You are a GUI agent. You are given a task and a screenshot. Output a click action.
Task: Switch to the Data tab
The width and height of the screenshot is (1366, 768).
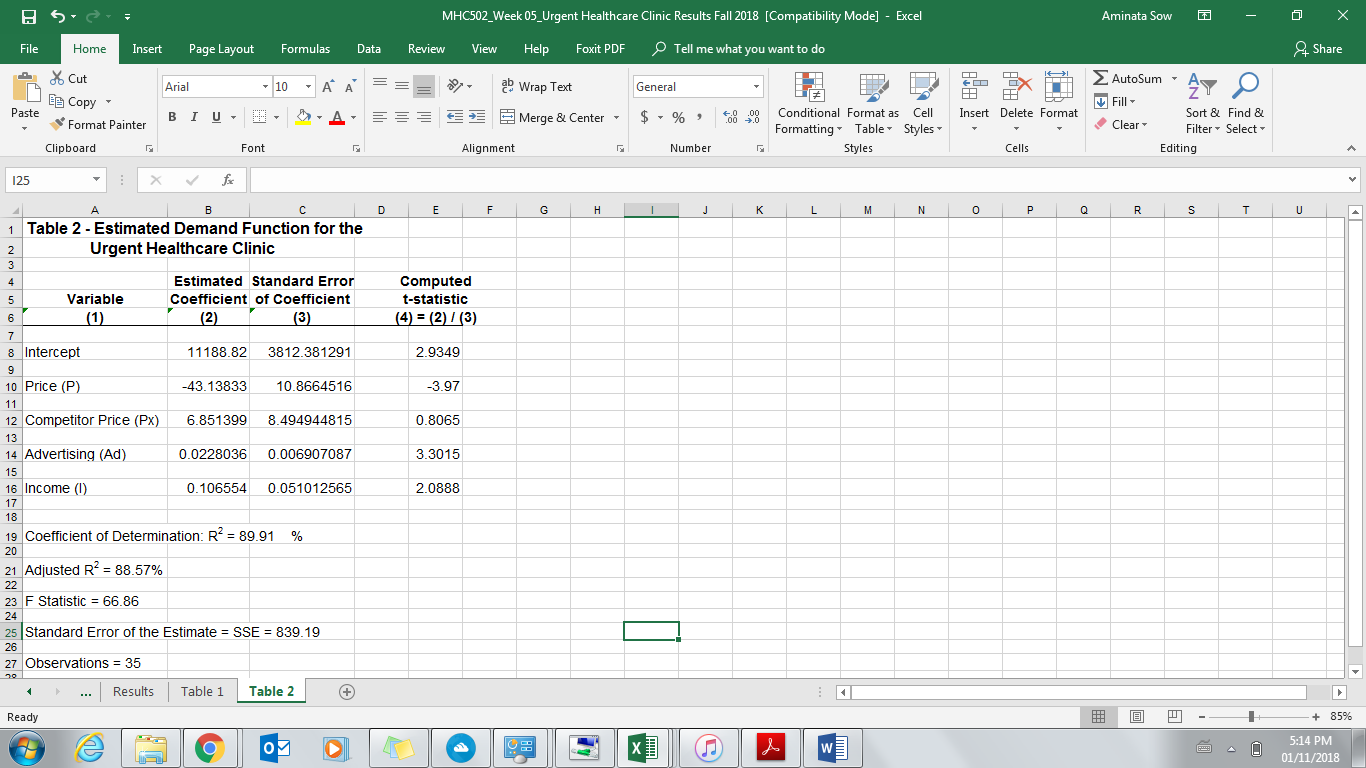pos(369,49)
